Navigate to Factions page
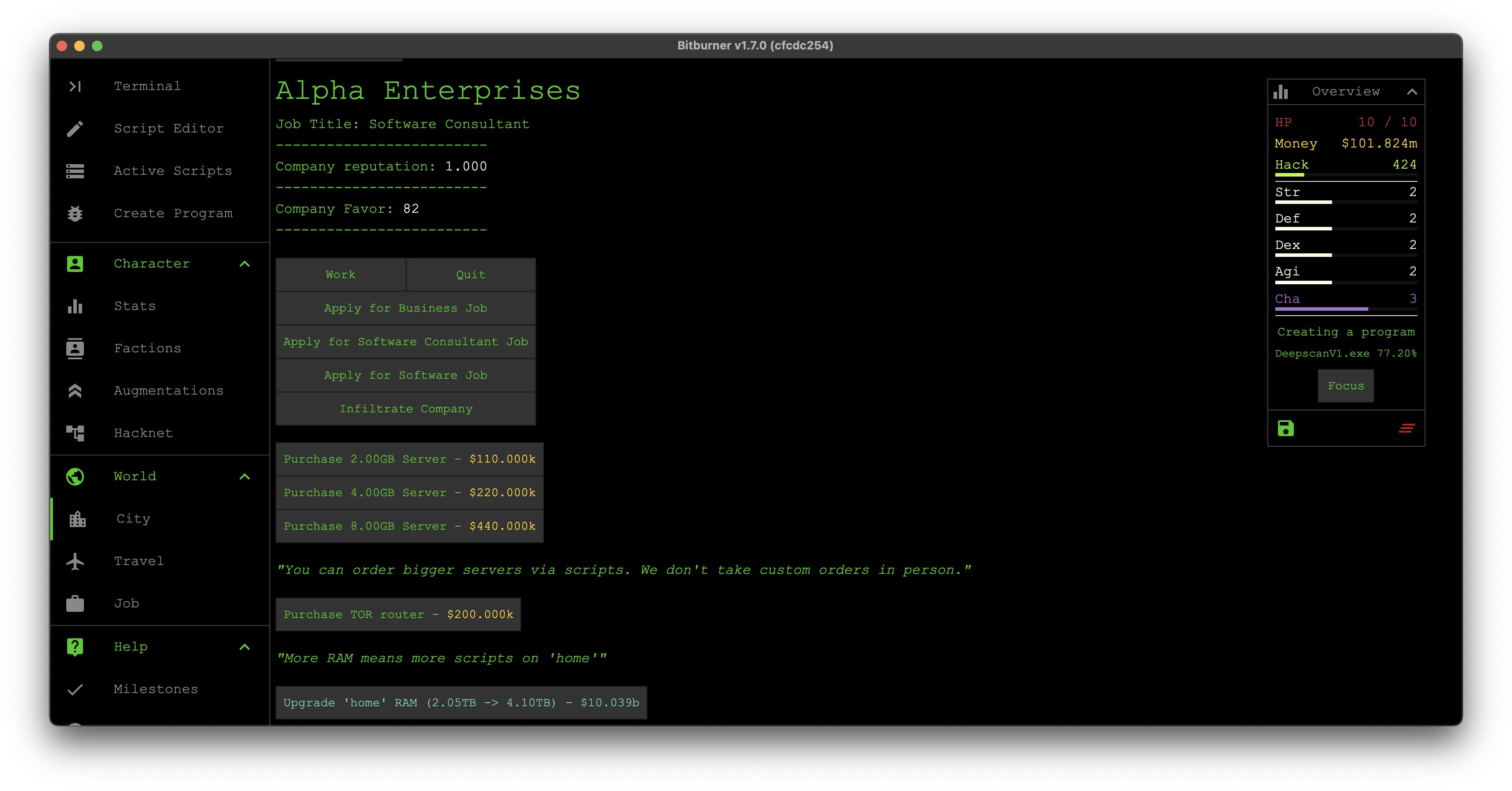 click(160, 349)
